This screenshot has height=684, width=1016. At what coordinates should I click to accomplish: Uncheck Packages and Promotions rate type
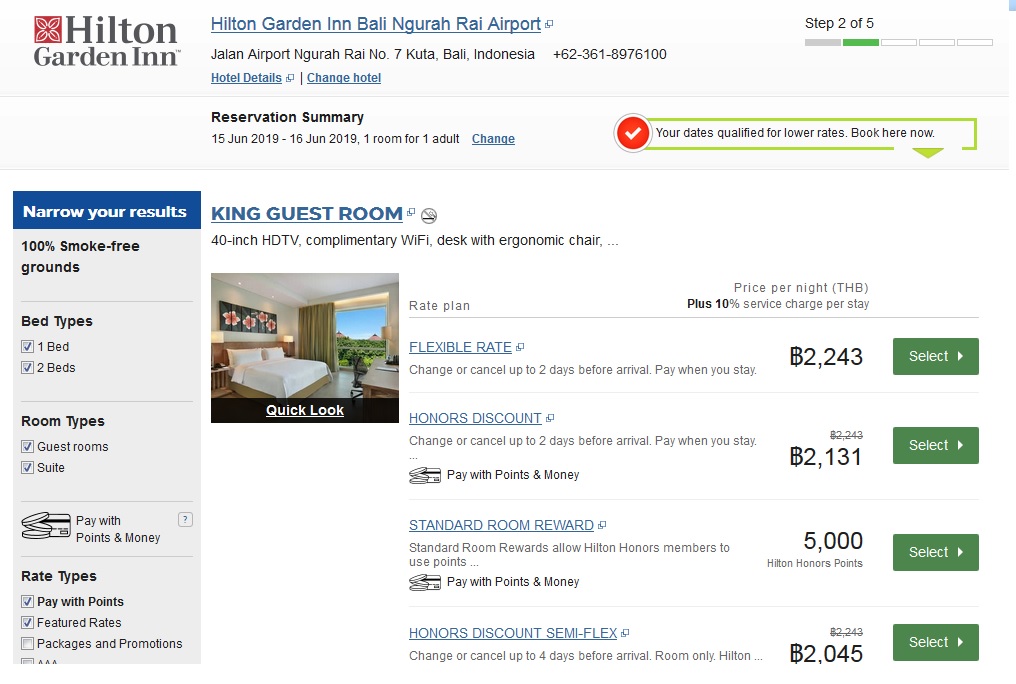pyautogui.click(x=28, y=644)
